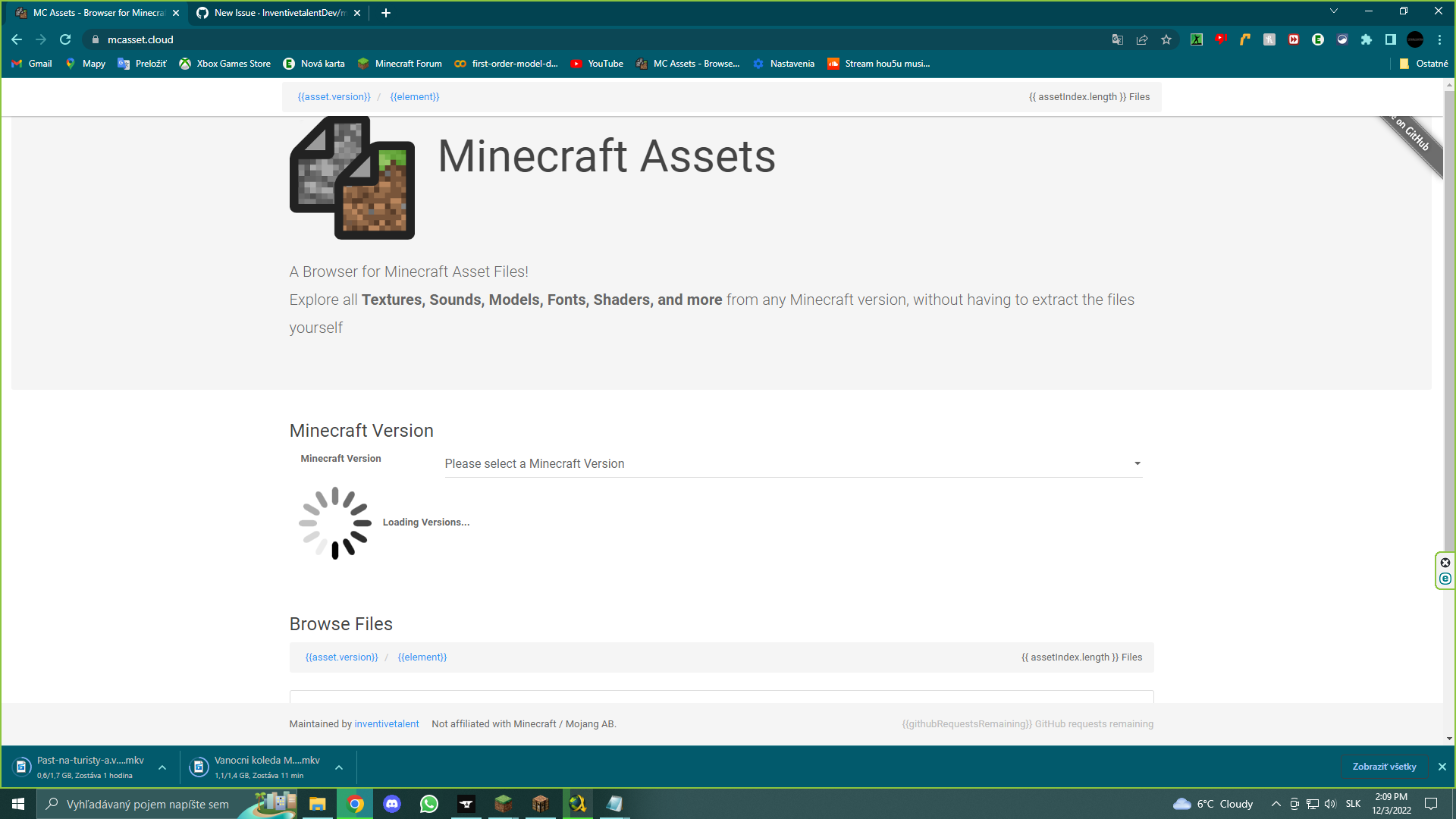Open JDownloader from the taskbar

[x=577, y=804]
